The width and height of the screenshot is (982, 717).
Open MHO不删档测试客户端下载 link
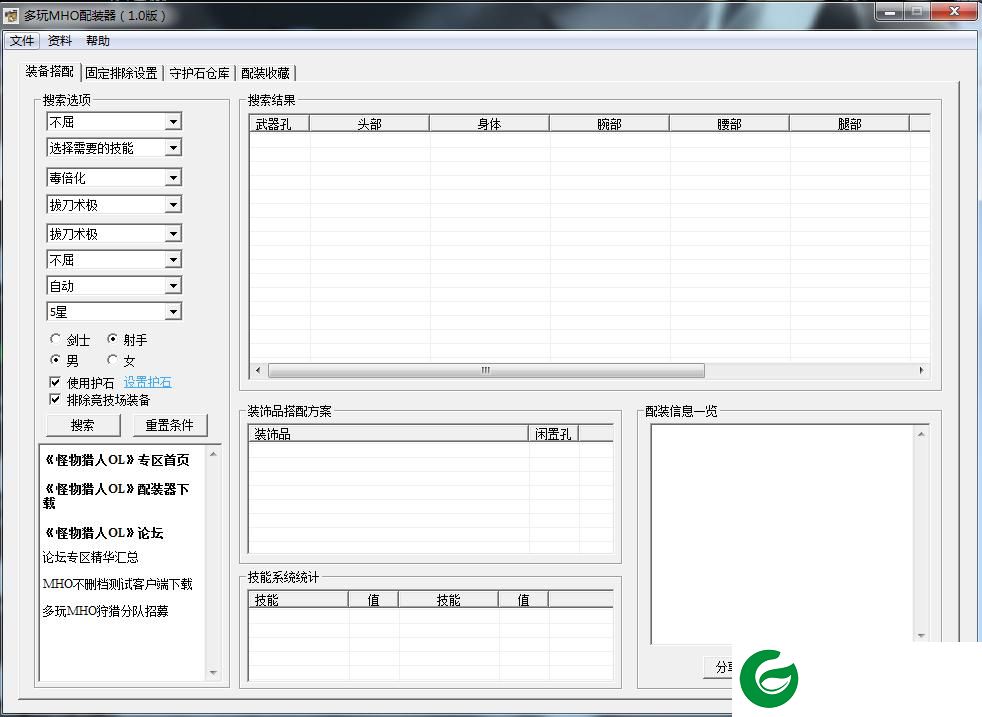click(x=117, y=584)
